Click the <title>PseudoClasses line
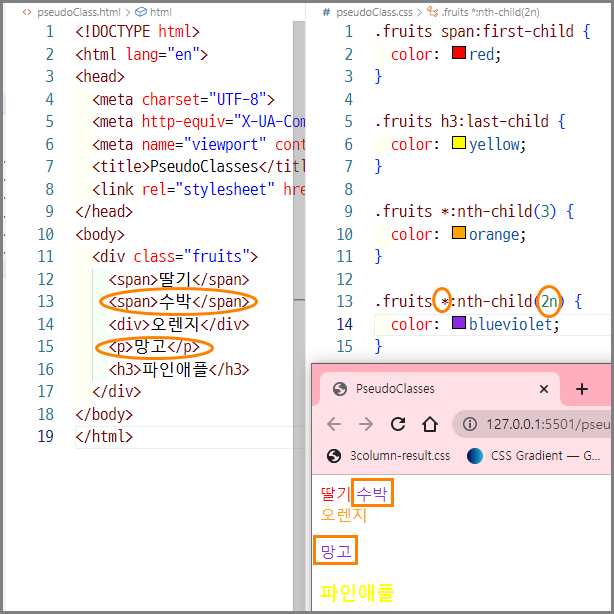Screen dimensions: 614x614 point(199,166)
